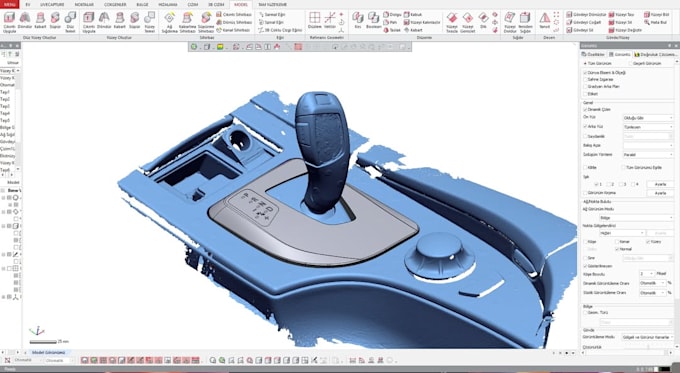Click Ayarla button beside the light checkboxes

pyautogui.click(x=660, y=184)
